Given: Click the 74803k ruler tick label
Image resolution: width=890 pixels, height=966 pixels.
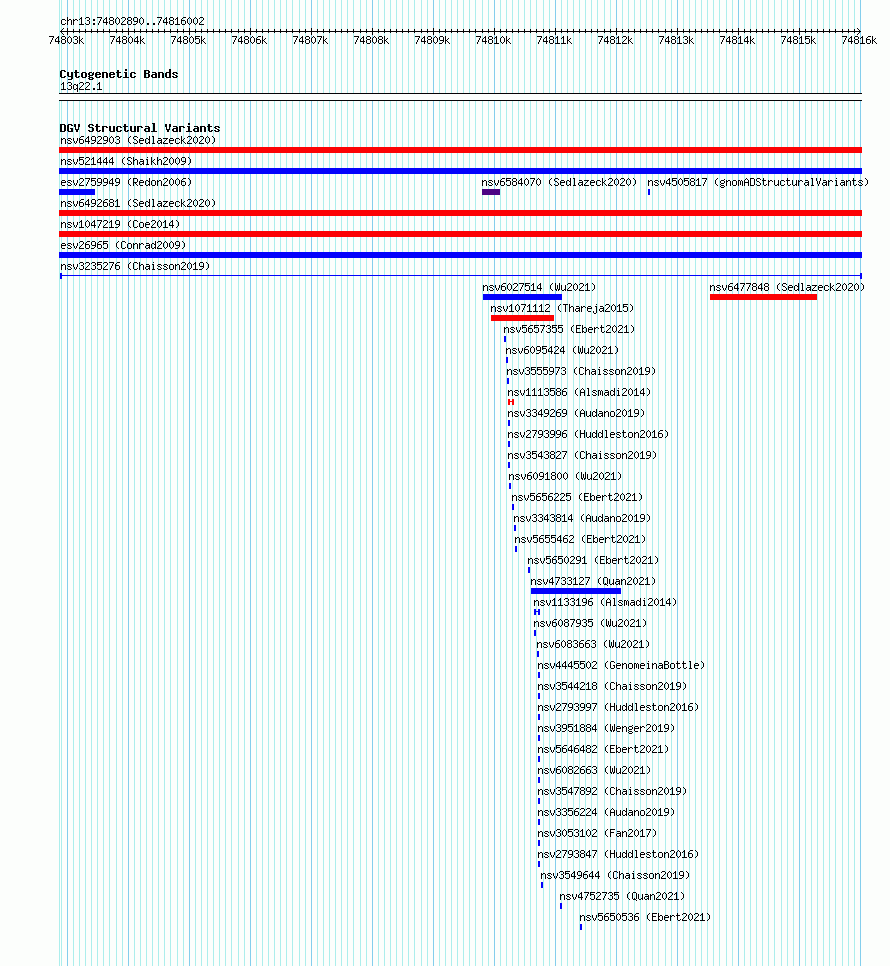Looking at the screenshot, I should (x=67, y=40).
